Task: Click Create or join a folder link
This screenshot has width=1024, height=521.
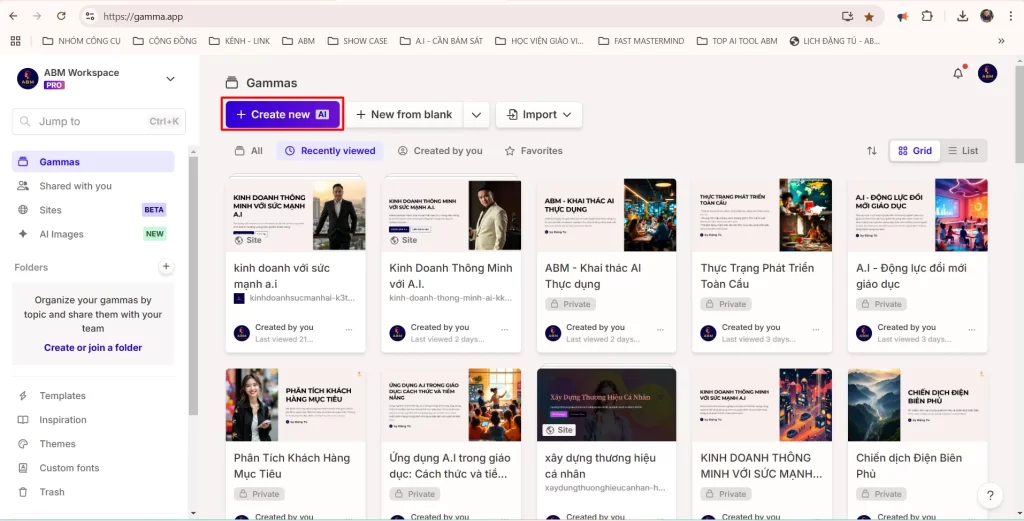Action: click(x=93, y=348)
